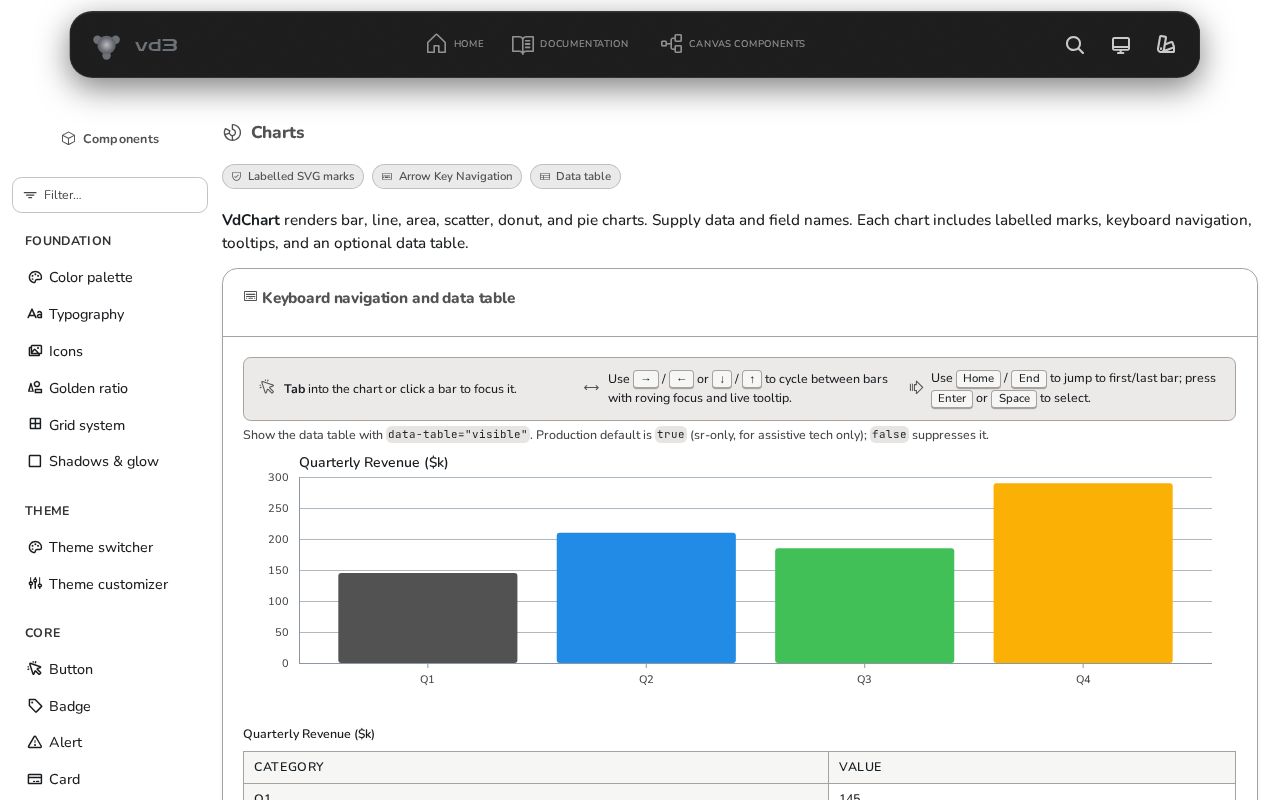Go to the Home menu item

(x=455, y=44)
